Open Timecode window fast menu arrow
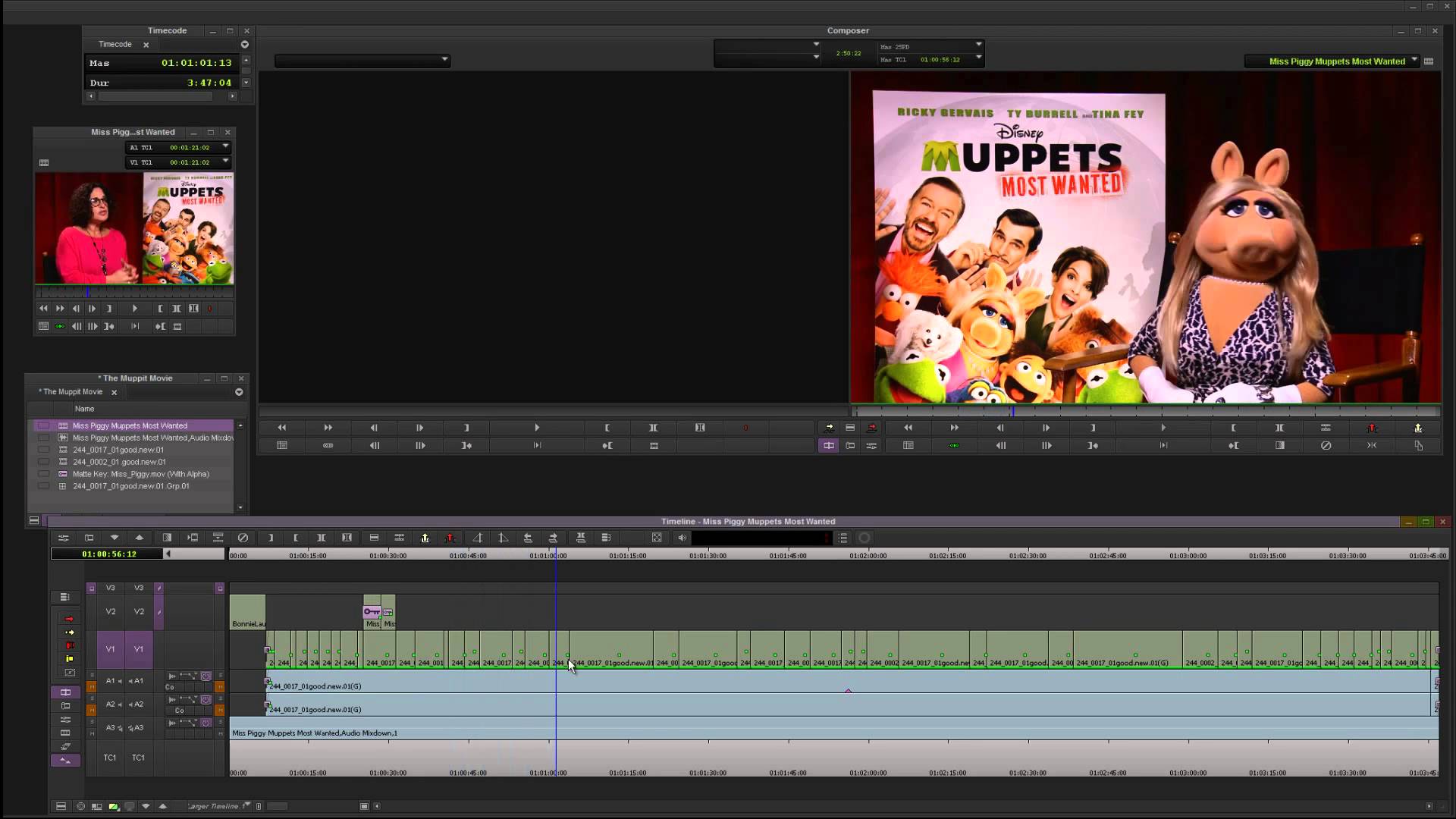1456x819 pixels. [244, 45]
